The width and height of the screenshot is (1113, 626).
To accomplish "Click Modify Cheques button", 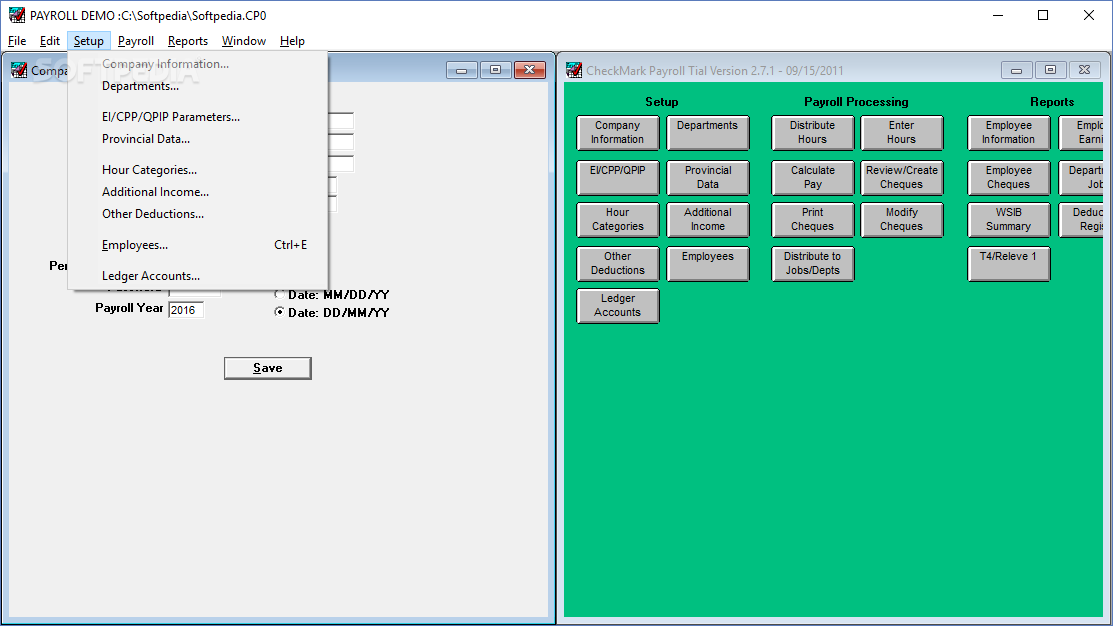I will click(901, 219).
